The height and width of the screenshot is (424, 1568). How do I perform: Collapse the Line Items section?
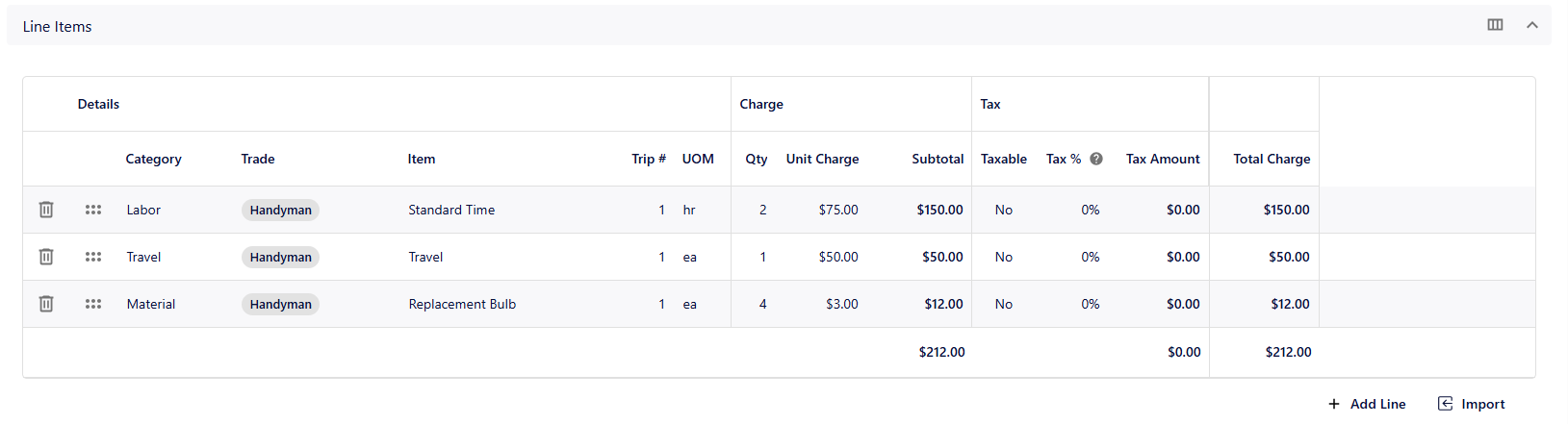(1532, 25)
